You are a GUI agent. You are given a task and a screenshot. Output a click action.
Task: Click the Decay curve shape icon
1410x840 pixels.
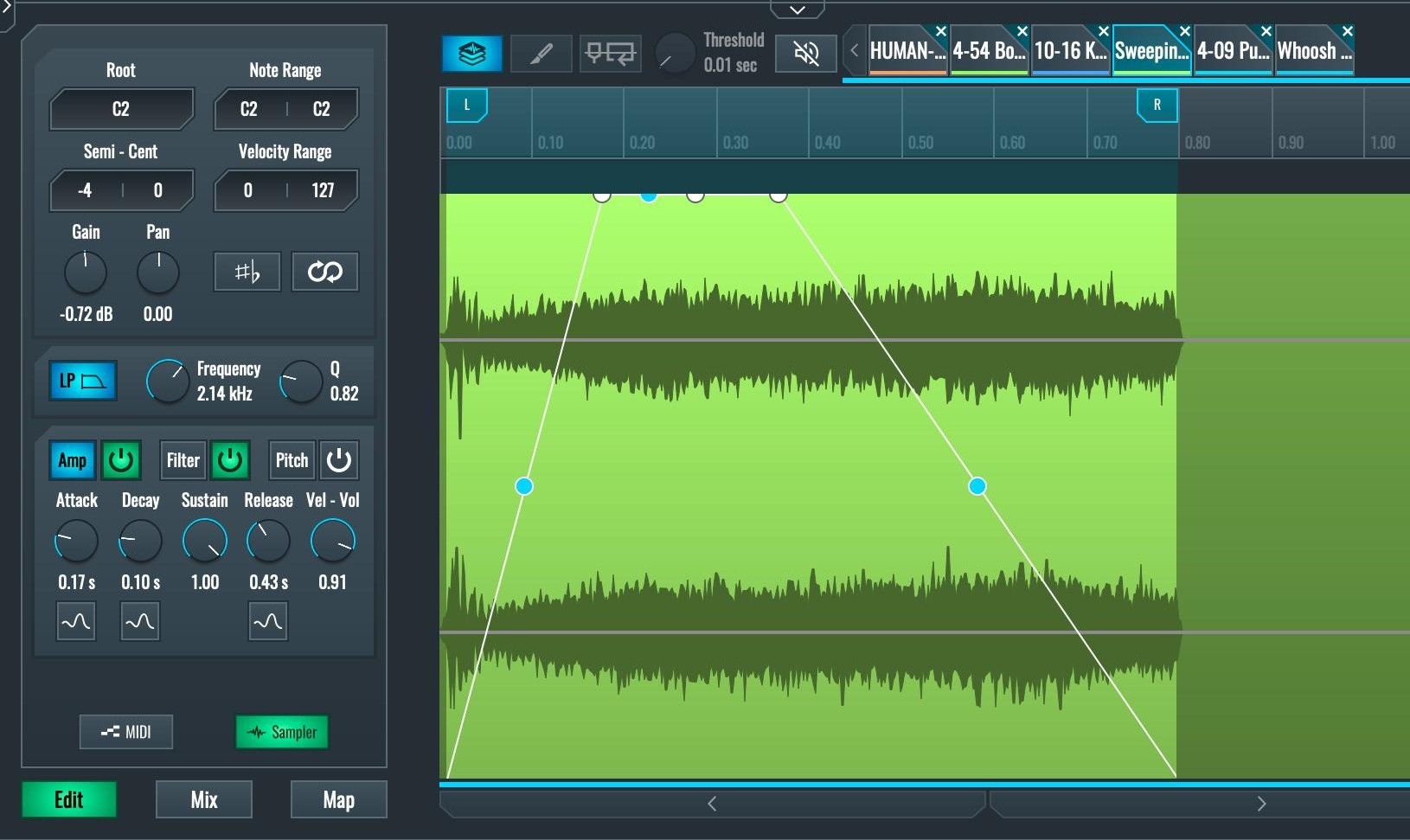140,621
